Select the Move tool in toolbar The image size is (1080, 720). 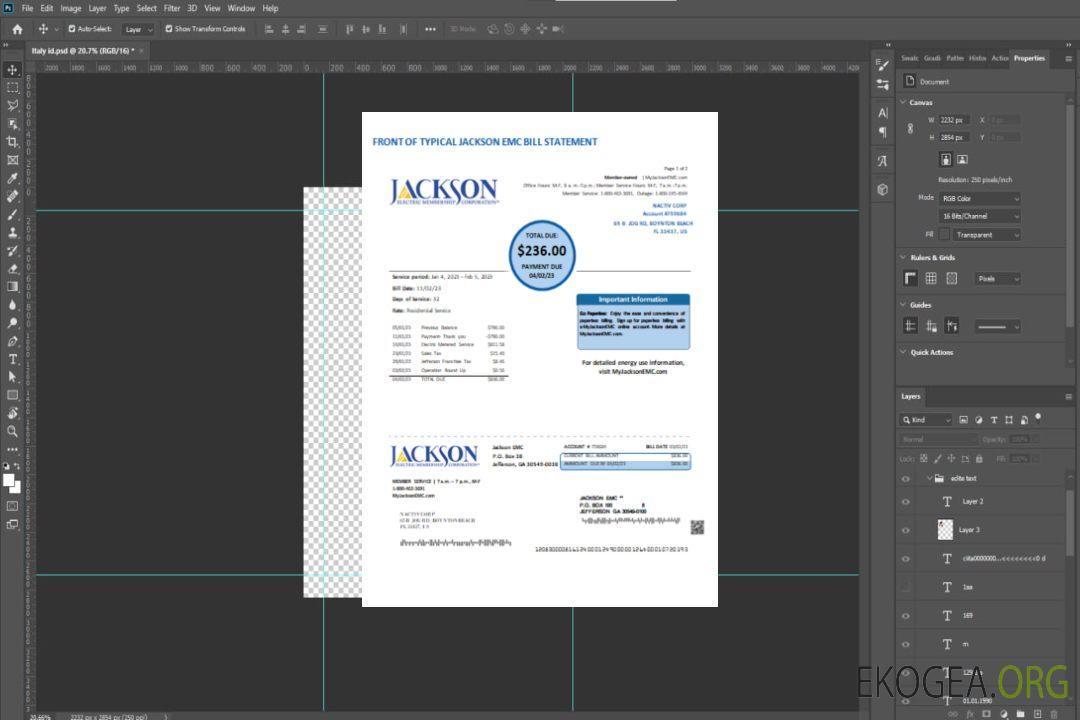12,70
